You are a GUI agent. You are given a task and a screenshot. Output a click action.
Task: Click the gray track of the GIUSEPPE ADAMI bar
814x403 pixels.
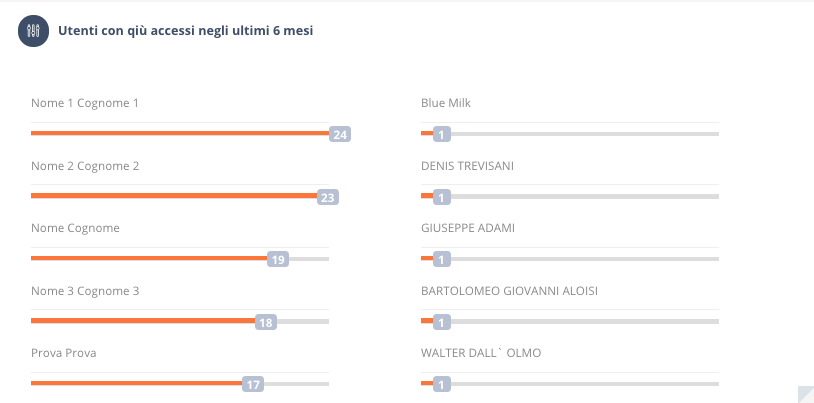pos(585,259)
